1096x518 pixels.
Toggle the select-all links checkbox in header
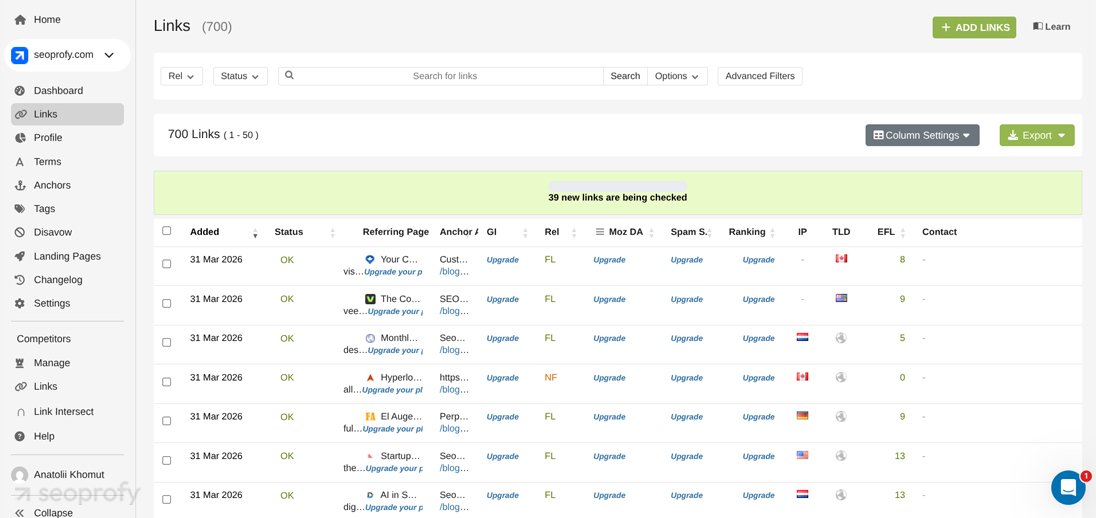(167, 231)
